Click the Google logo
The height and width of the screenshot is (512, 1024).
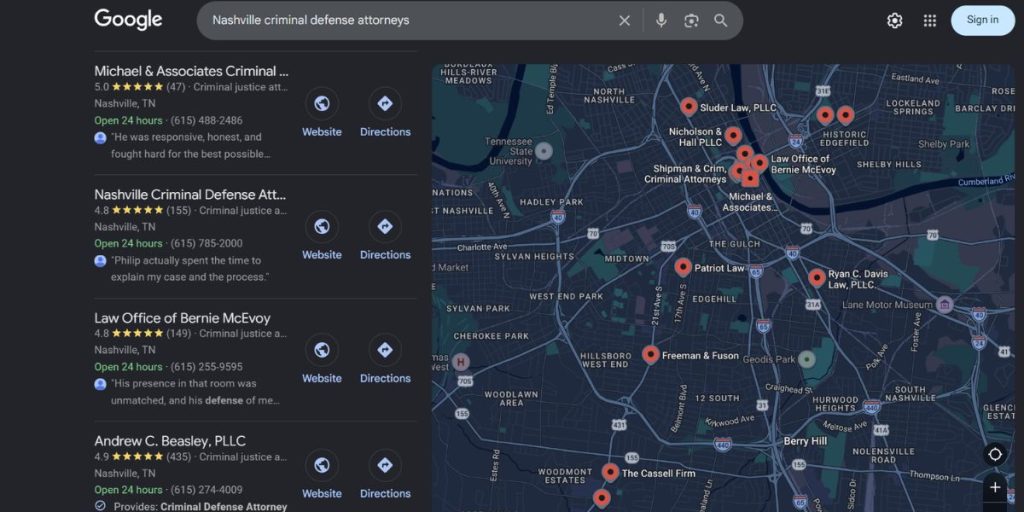(128, 20)
